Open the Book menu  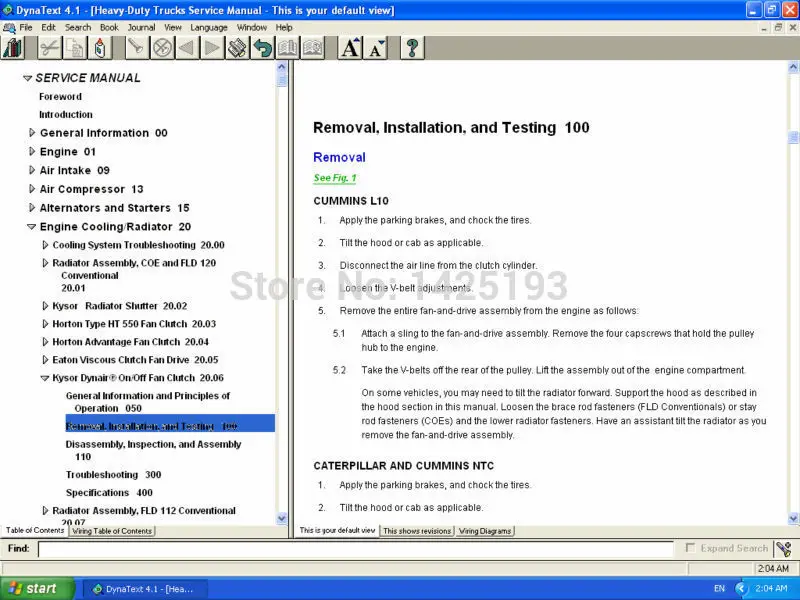pos(109,28)
